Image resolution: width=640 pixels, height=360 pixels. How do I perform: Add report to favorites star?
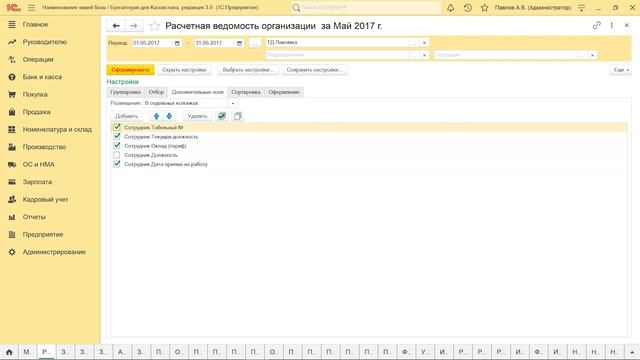154,26
